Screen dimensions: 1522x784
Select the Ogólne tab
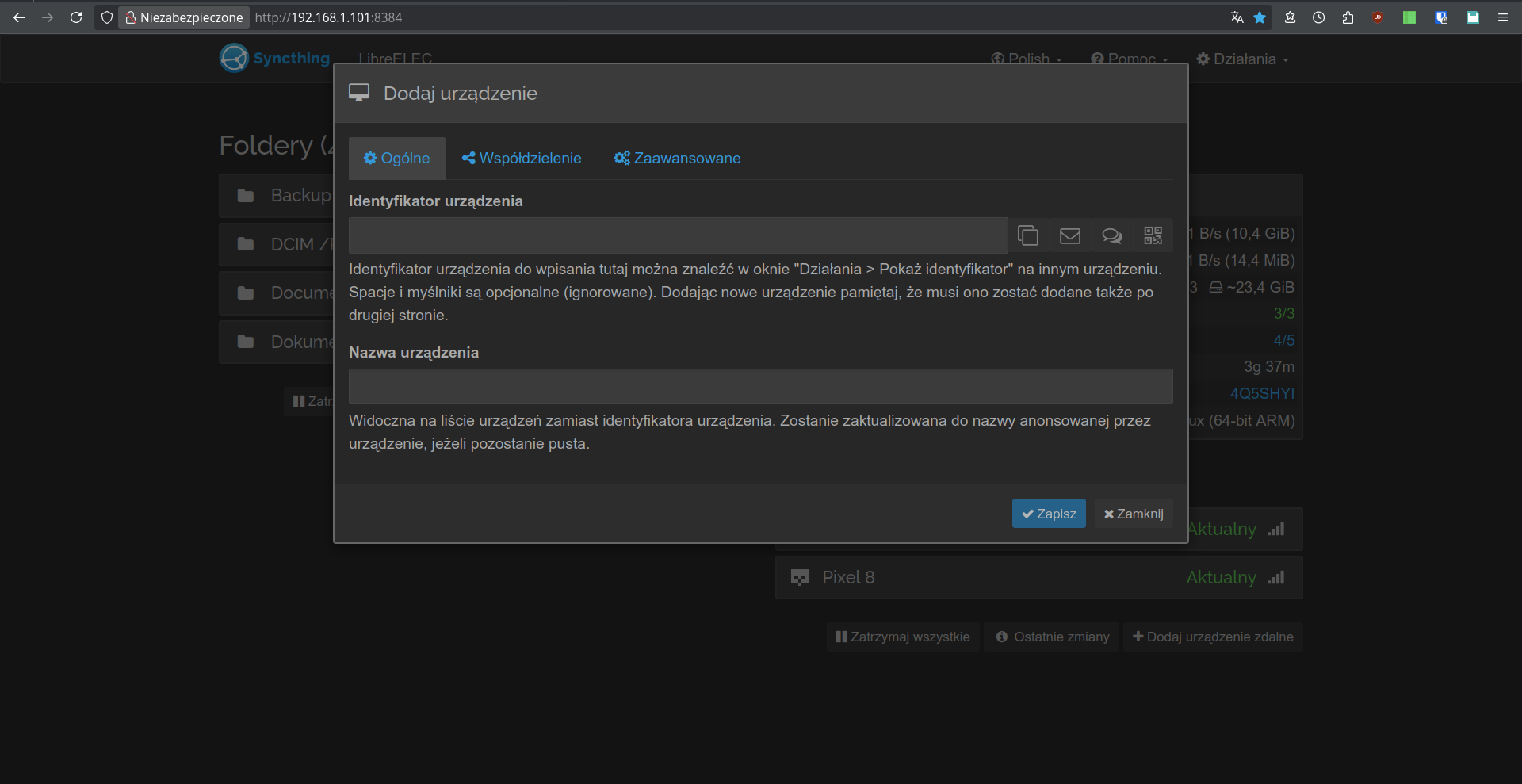tap(396, 159)
